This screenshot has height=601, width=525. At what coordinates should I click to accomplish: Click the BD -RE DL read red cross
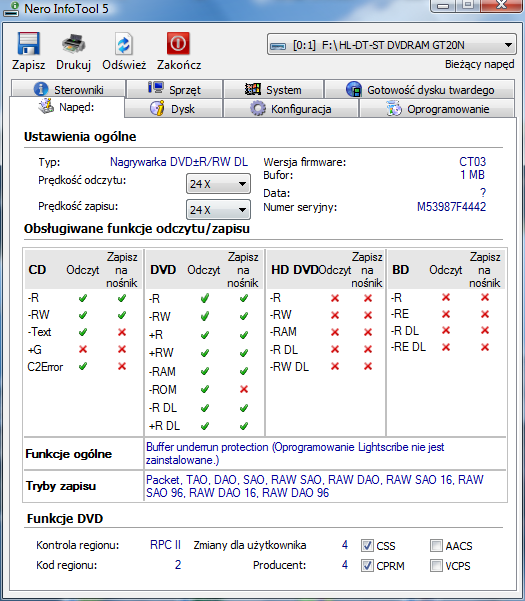pos(446,347)
